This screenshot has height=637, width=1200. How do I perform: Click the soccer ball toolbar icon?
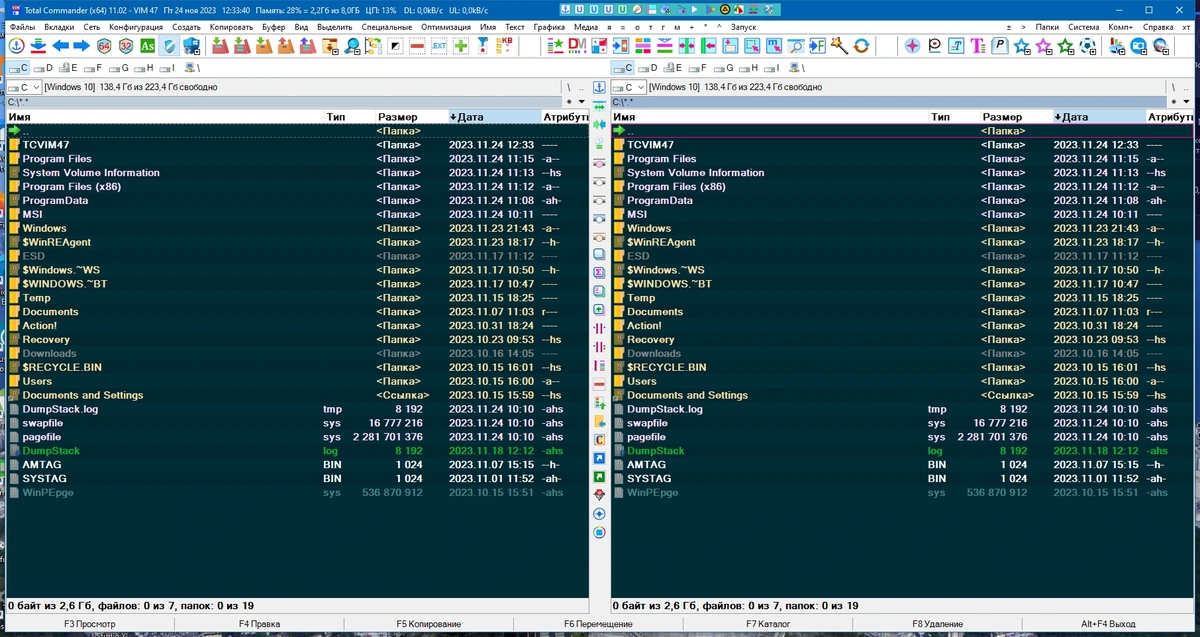pyautogui.click(x=1088, y=46)
